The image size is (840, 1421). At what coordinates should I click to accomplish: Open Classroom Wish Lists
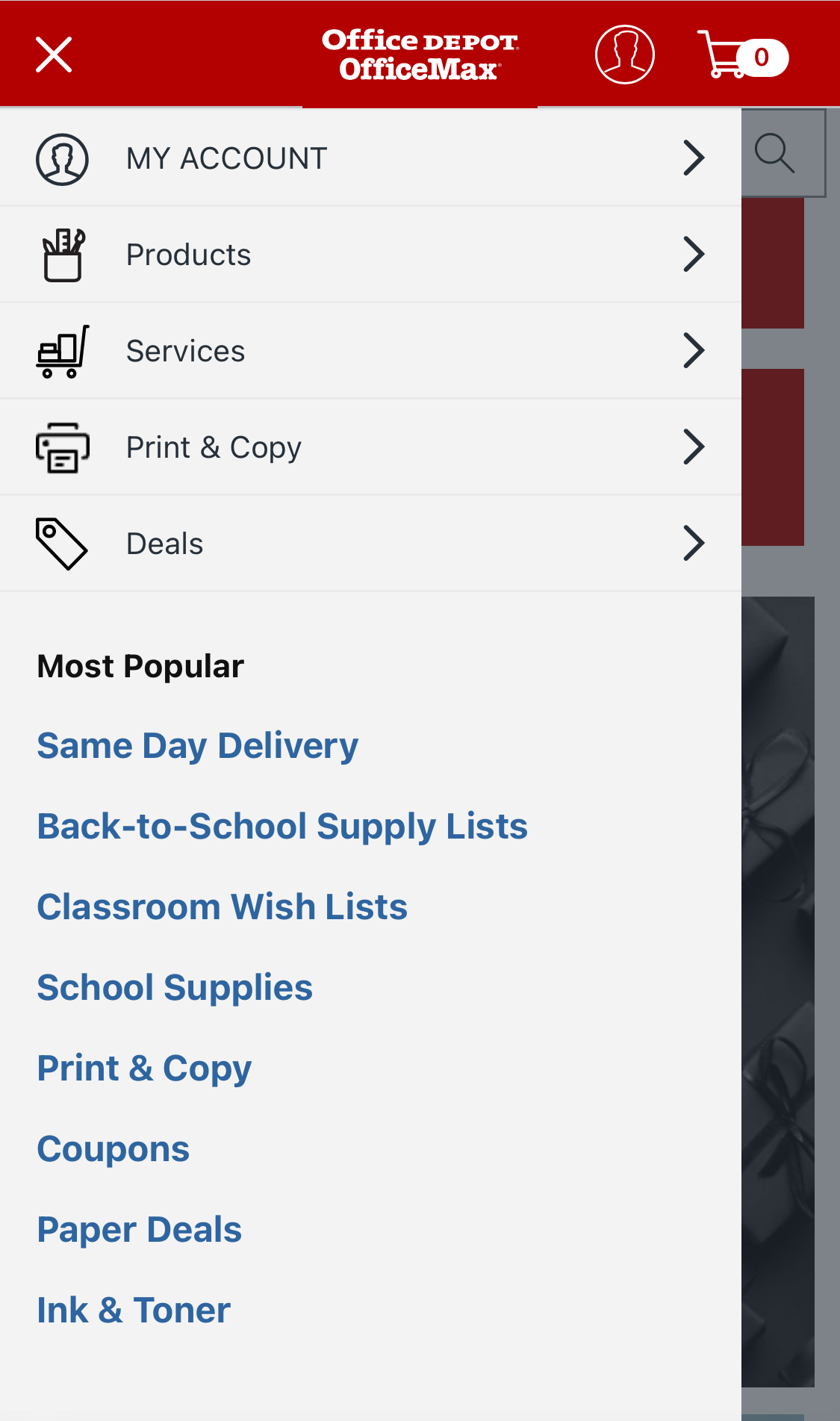(222, 906)
